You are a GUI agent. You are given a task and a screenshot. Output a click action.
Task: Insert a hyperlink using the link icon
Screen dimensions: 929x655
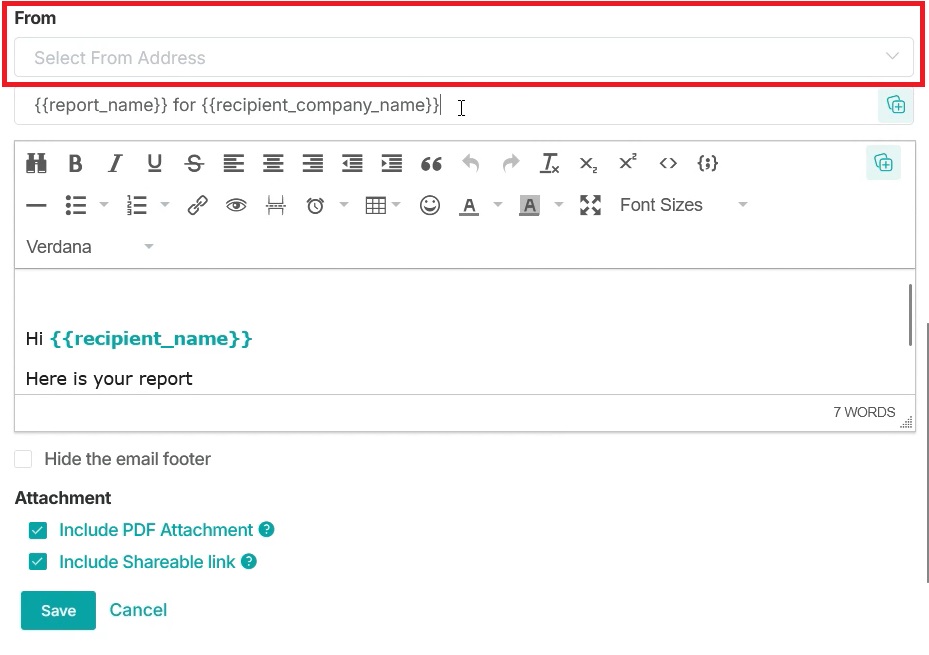point(197,205)
